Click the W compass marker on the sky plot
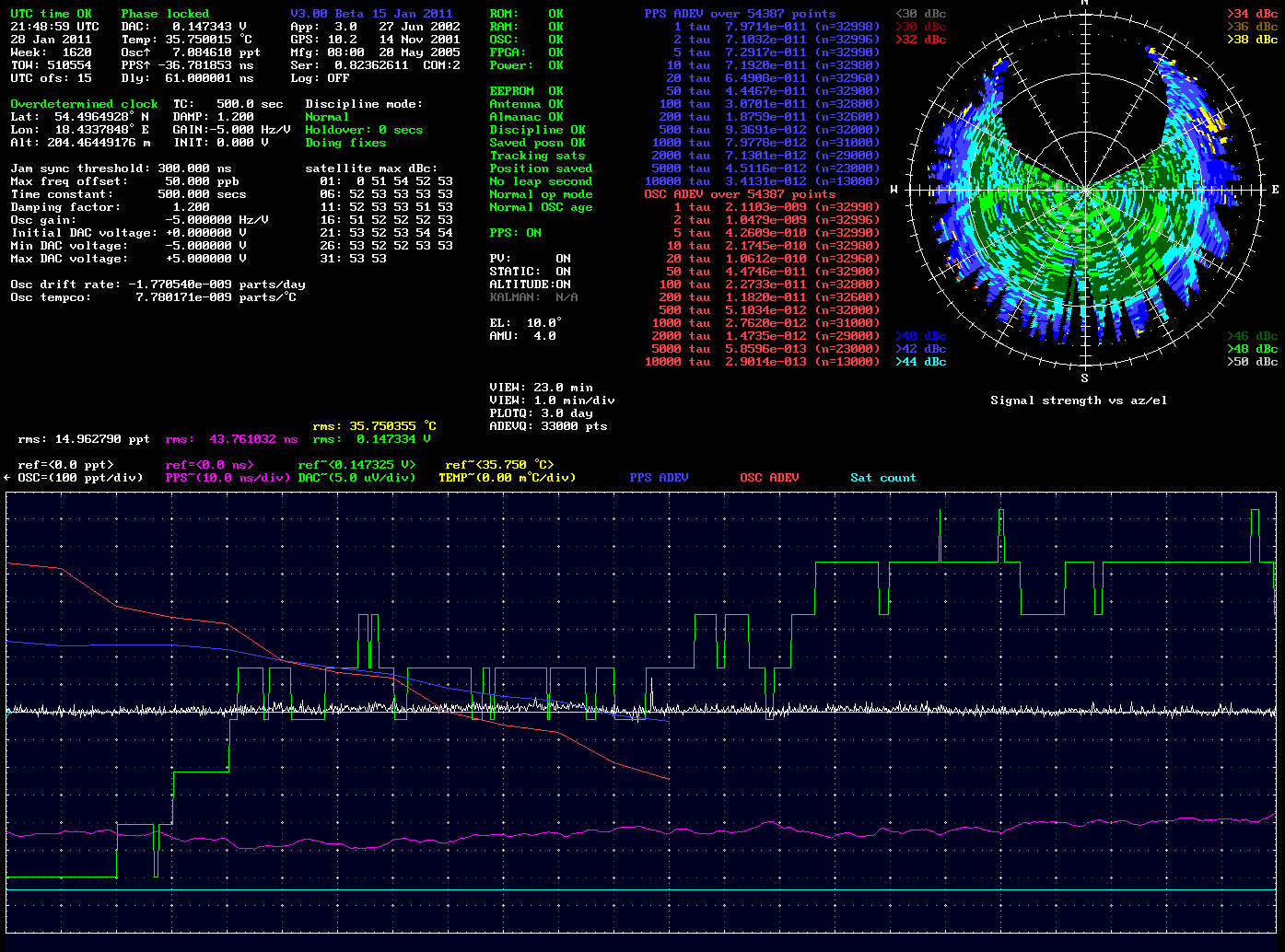Image resolution: width=1285 pixels, height=952 pixels. (894, 190)
